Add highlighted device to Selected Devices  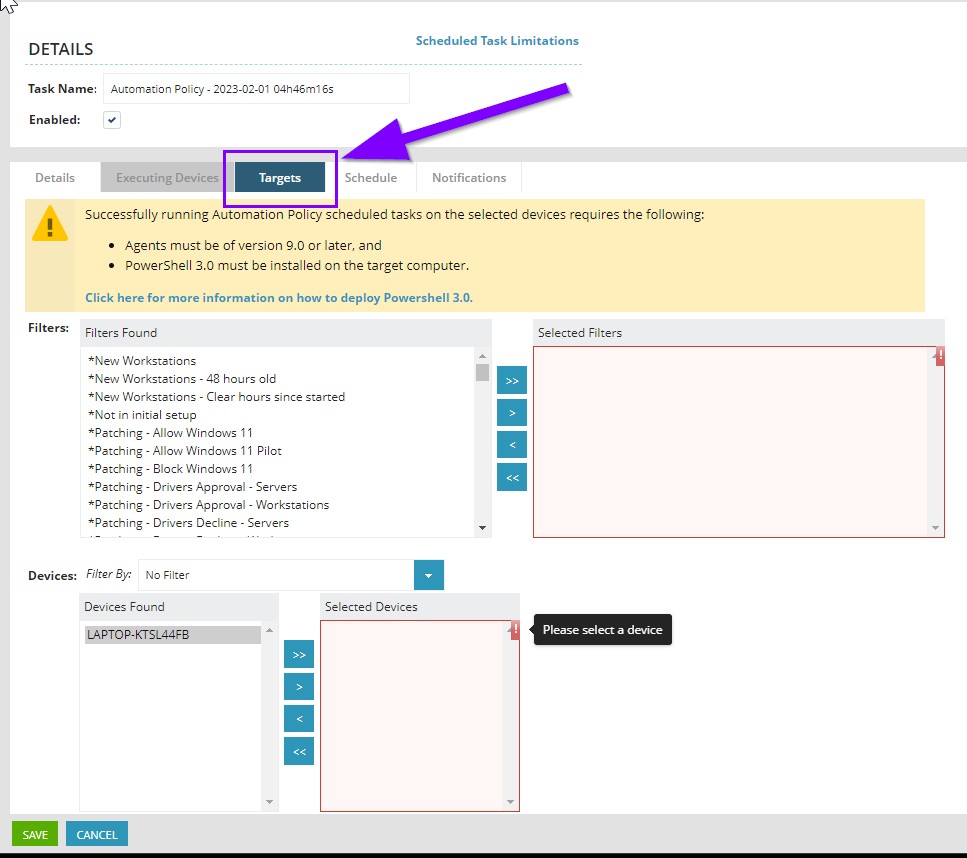click(x=299, y=687)
